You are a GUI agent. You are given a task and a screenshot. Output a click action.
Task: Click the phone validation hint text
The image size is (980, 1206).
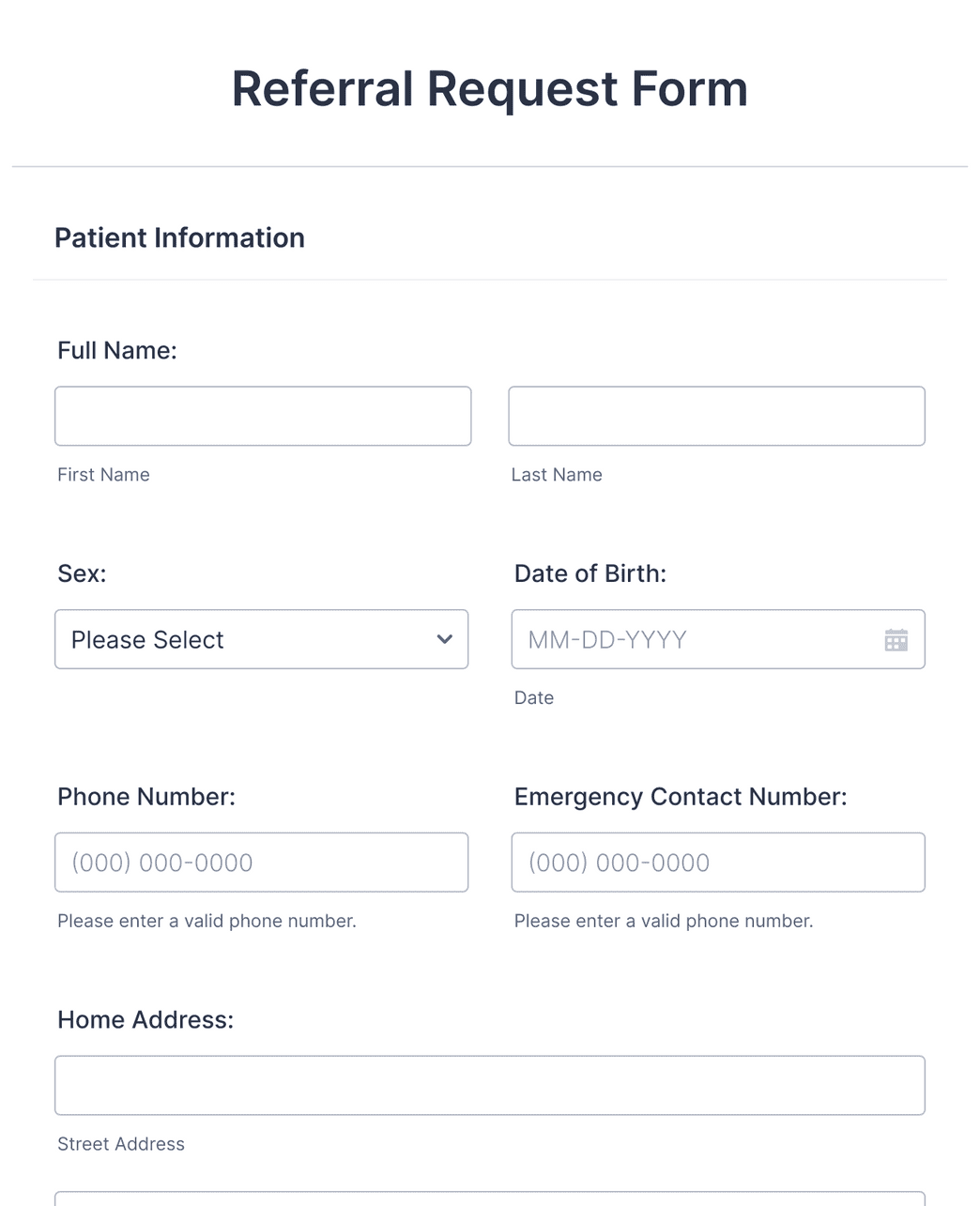207,921
